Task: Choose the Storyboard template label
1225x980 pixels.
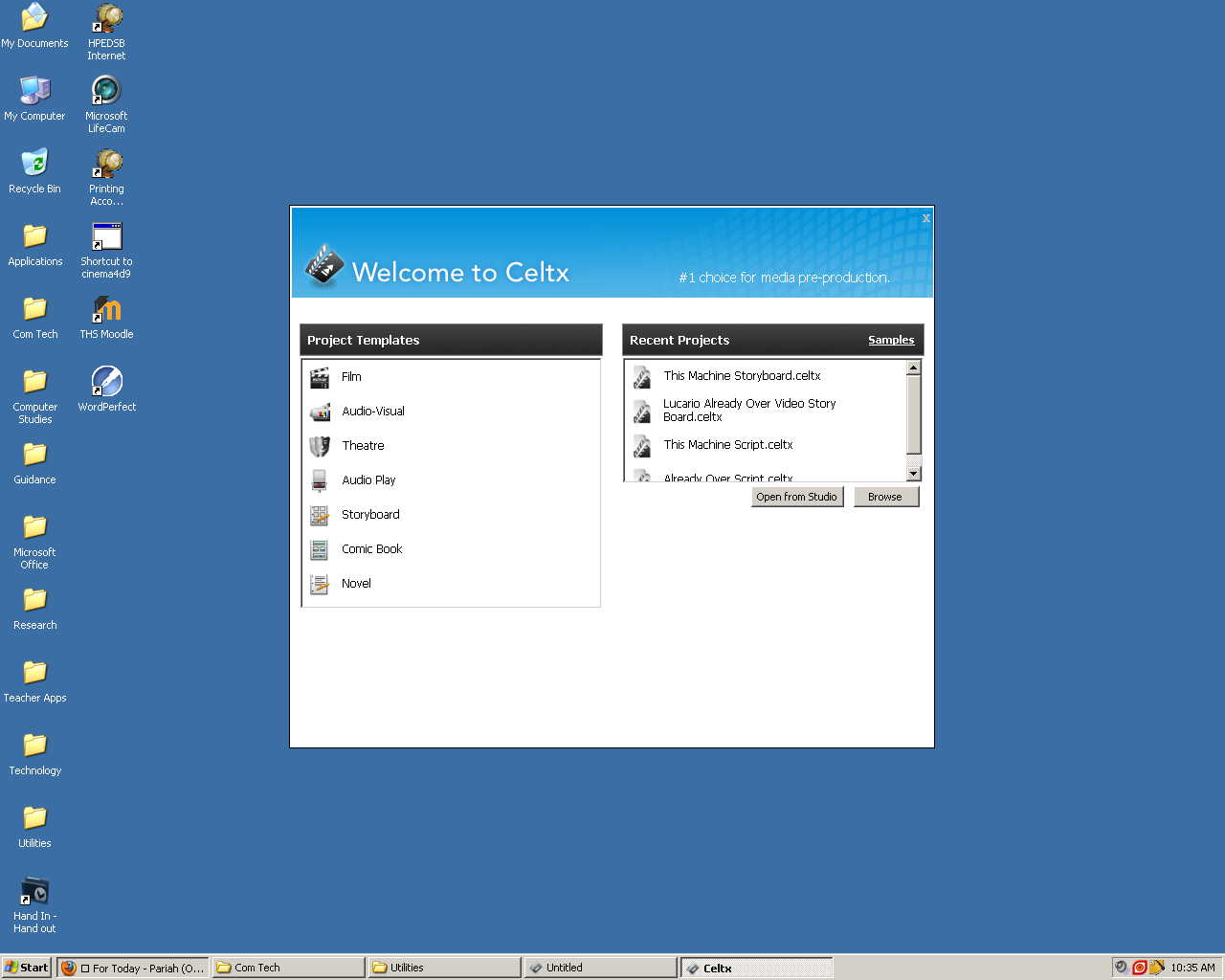Action: coord(370,515)
